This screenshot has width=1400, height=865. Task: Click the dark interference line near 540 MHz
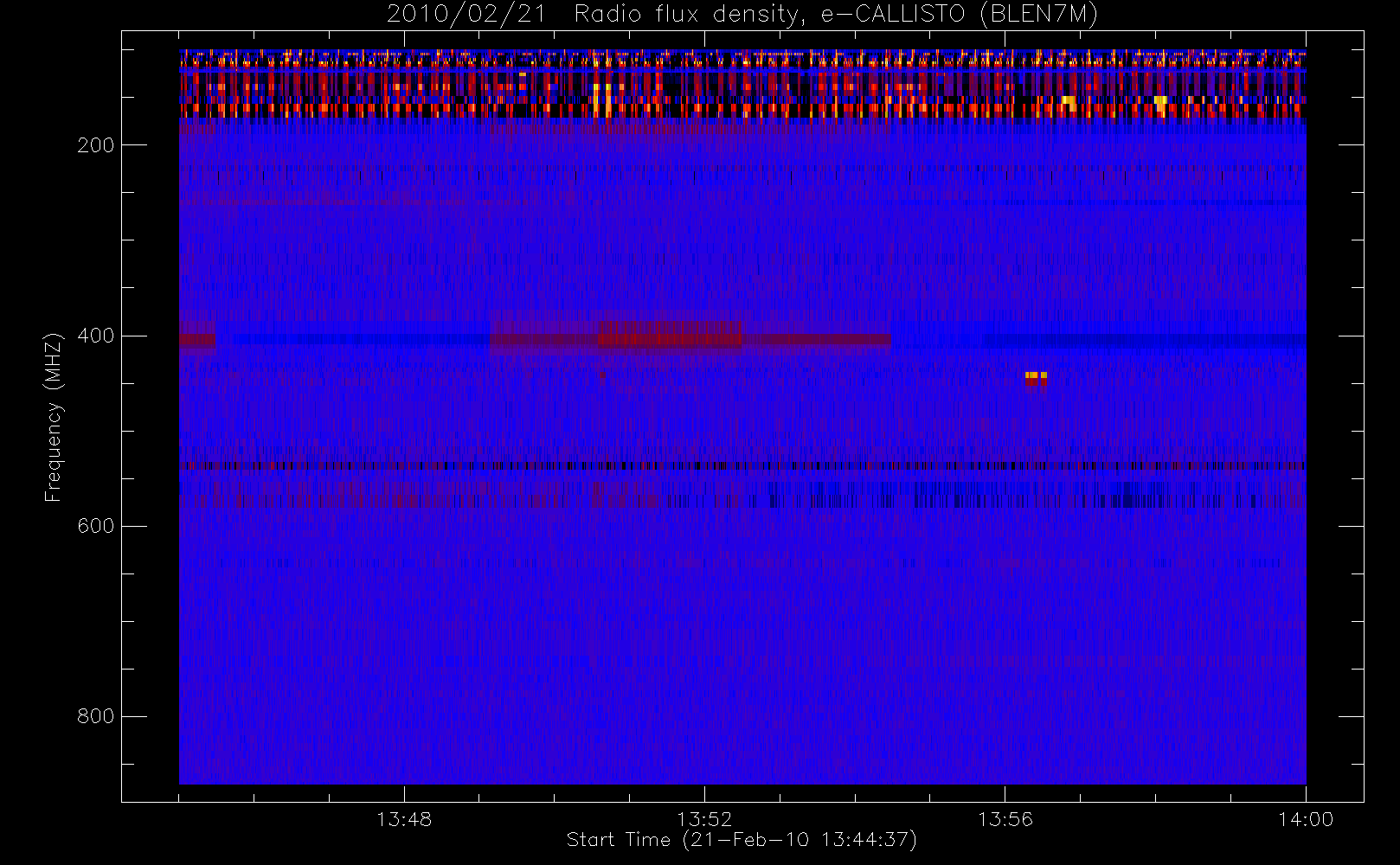click(742, 466)
